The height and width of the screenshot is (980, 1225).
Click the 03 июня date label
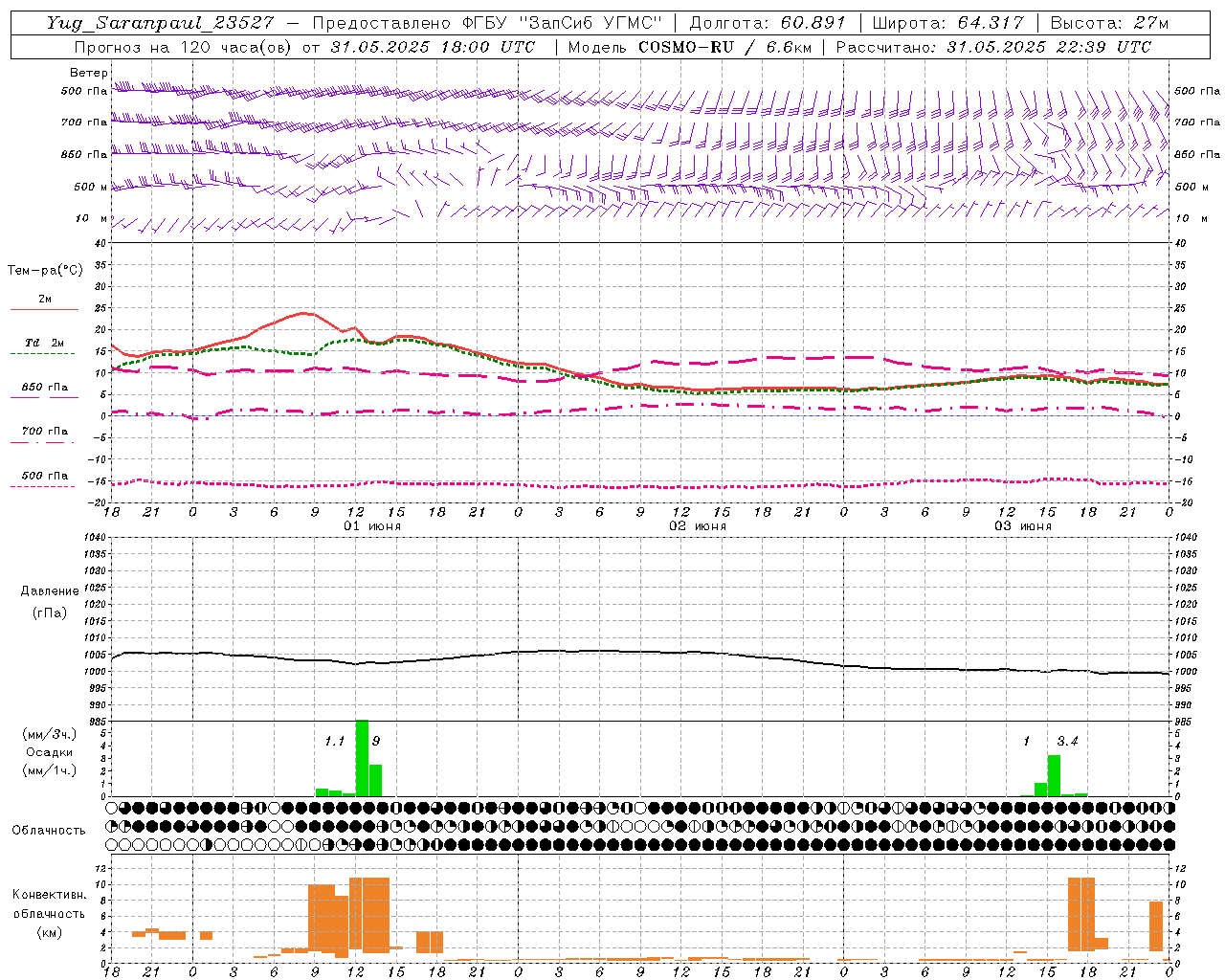[x=1023, y=526]
